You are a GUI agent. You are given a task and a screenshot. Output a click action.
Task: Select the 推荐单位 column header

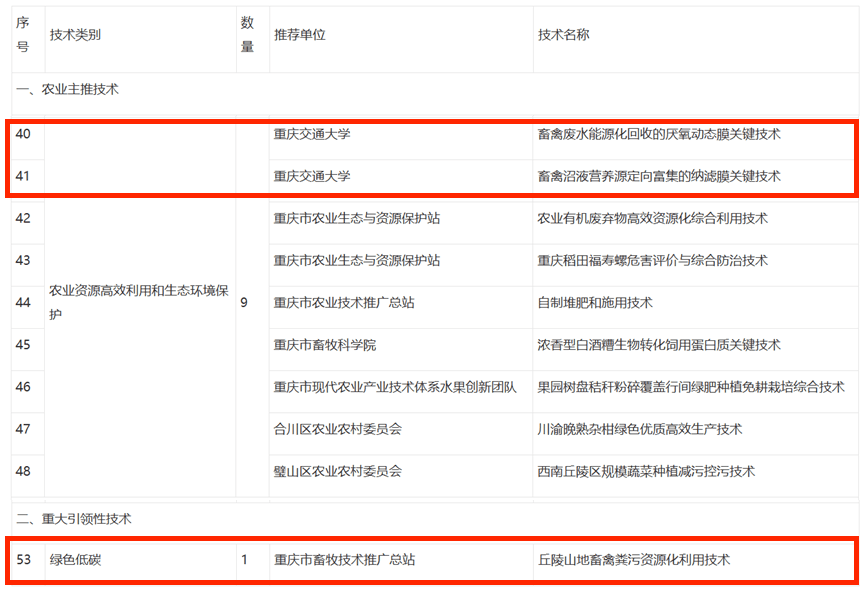click(x=300, y=35)
